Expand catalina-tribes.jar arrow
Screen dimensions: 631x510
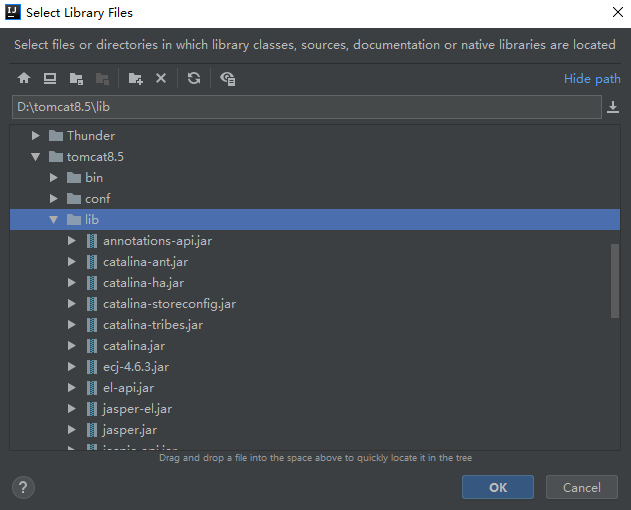pyautogui.click(x=72, y=324)
